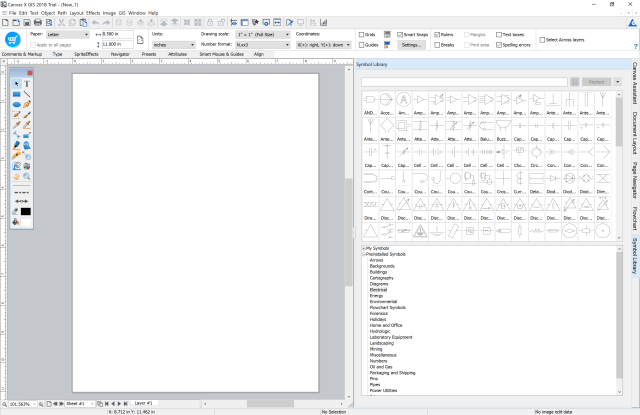640x415 pixels.
Task: Select the Pen curve tool
Action: click(x=27, y=104)
